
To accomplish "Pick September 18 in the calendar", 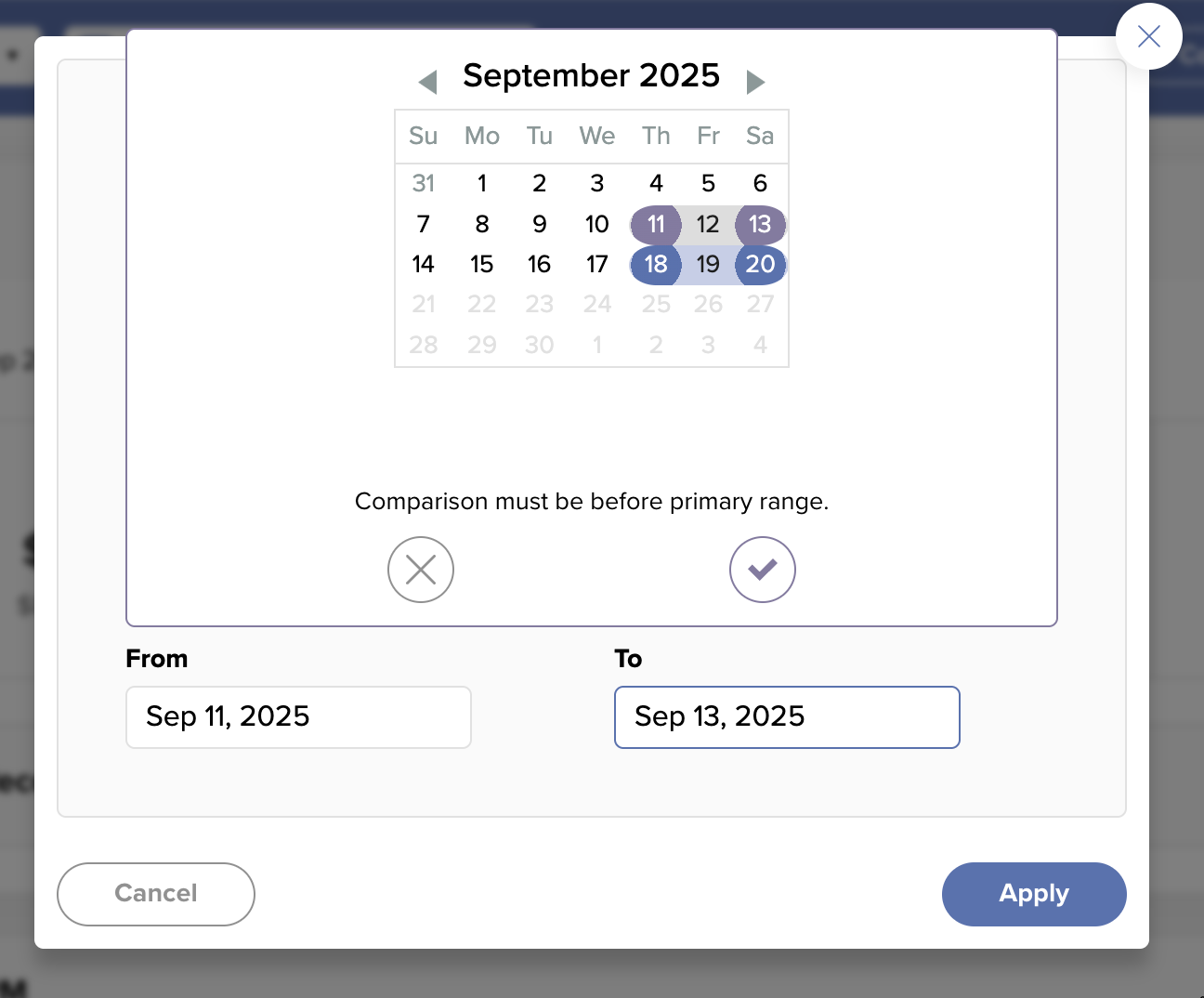I will pos(656,265).
